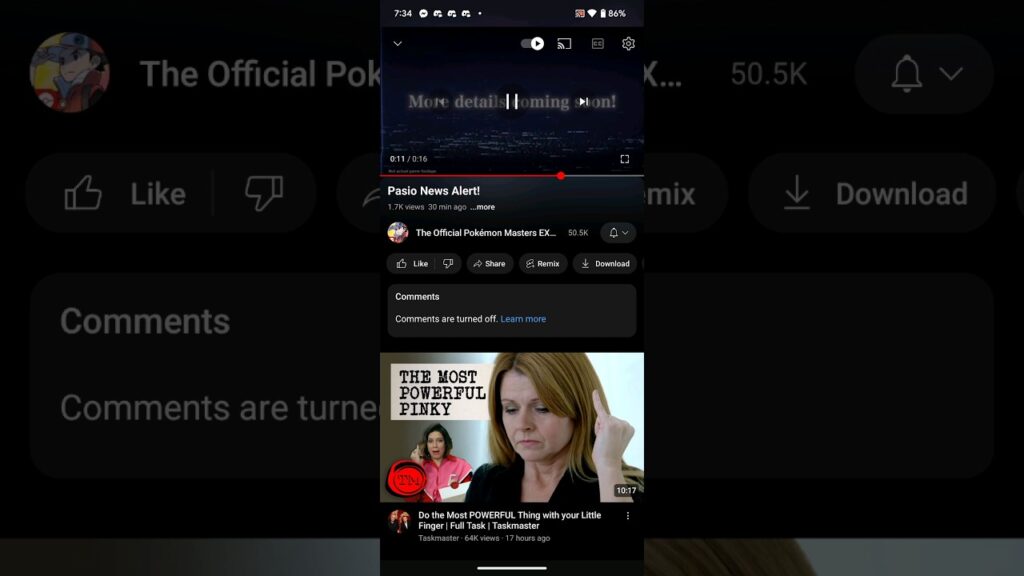This screenshot has height=576, width=1024.
Task: Skip to the next video
Action: click(583, 101)
